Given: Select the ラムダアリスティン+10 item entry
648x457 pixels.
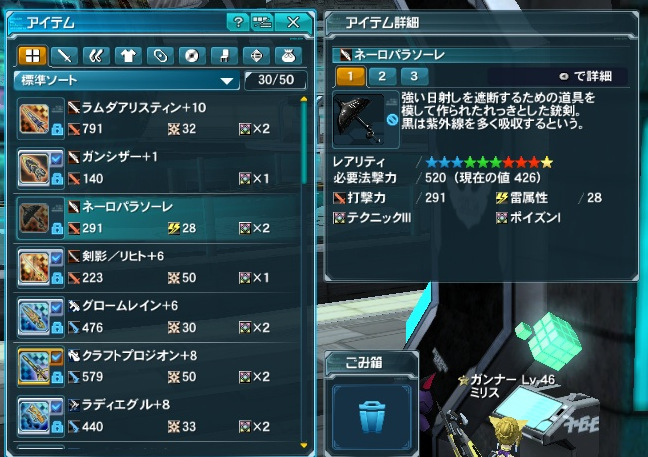Looking at the screenshot, I should coord(157,119).
